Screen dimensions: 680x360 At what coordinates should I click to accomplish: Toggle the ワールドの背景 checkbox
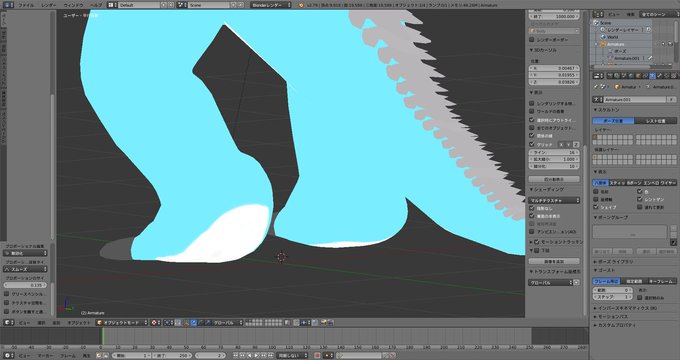[x=532, y=111]
